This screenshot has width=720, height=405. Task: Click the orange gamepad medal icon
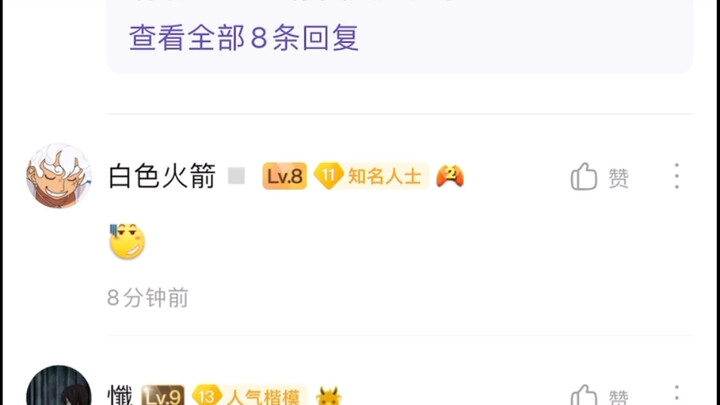[450, 176]
